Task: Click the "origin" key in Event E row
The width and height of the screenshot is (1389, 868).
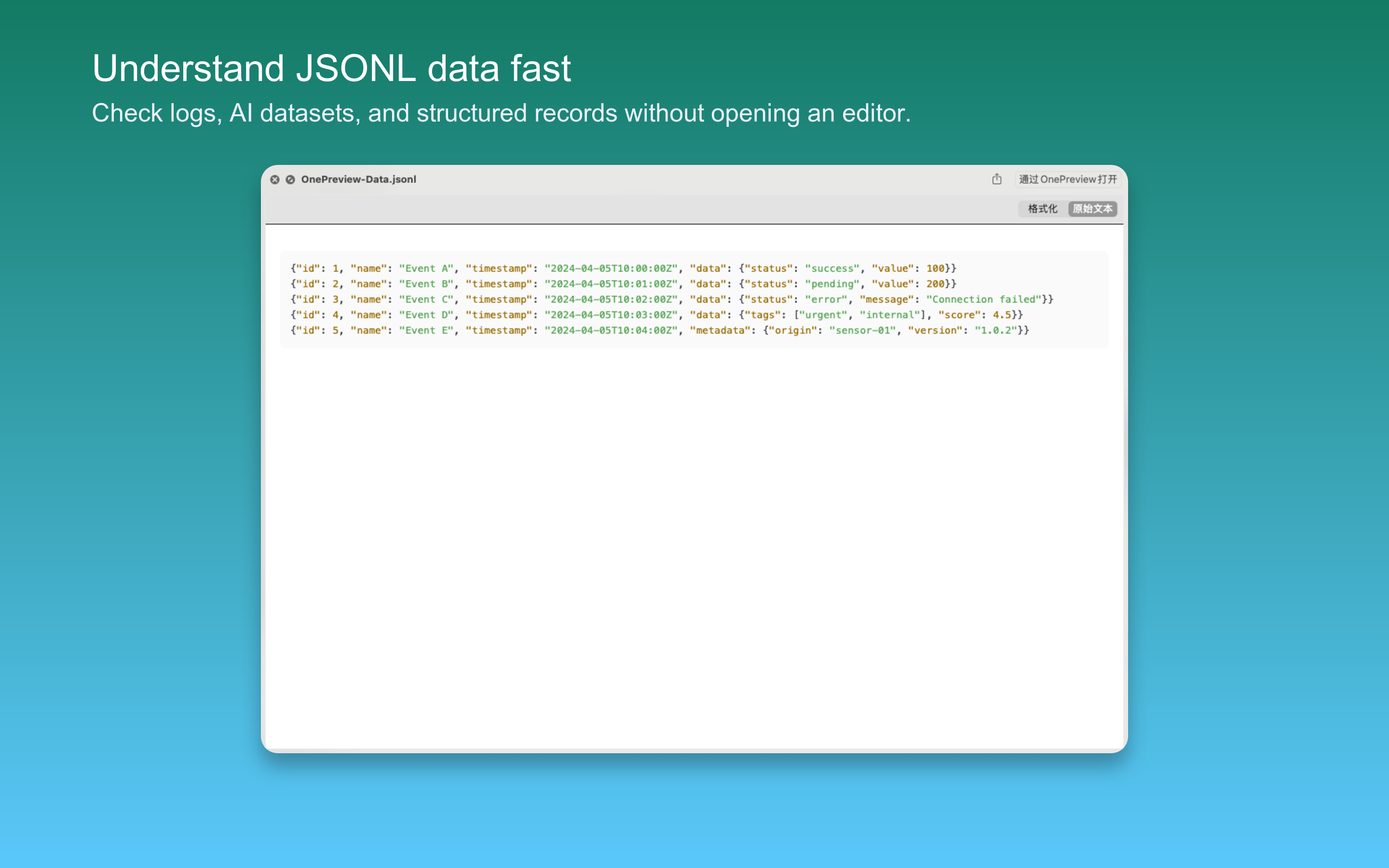Action: (793, 330)
